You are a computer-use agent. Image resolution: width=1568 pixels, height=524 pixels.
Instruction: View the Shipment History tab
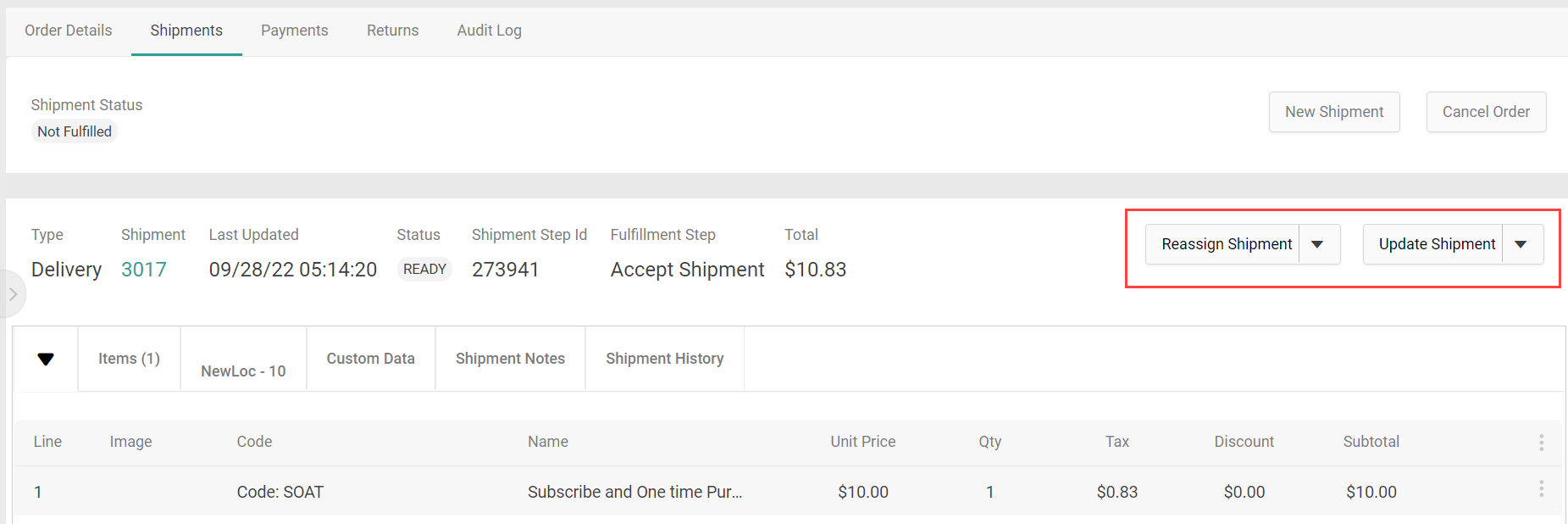click(664, 359)
